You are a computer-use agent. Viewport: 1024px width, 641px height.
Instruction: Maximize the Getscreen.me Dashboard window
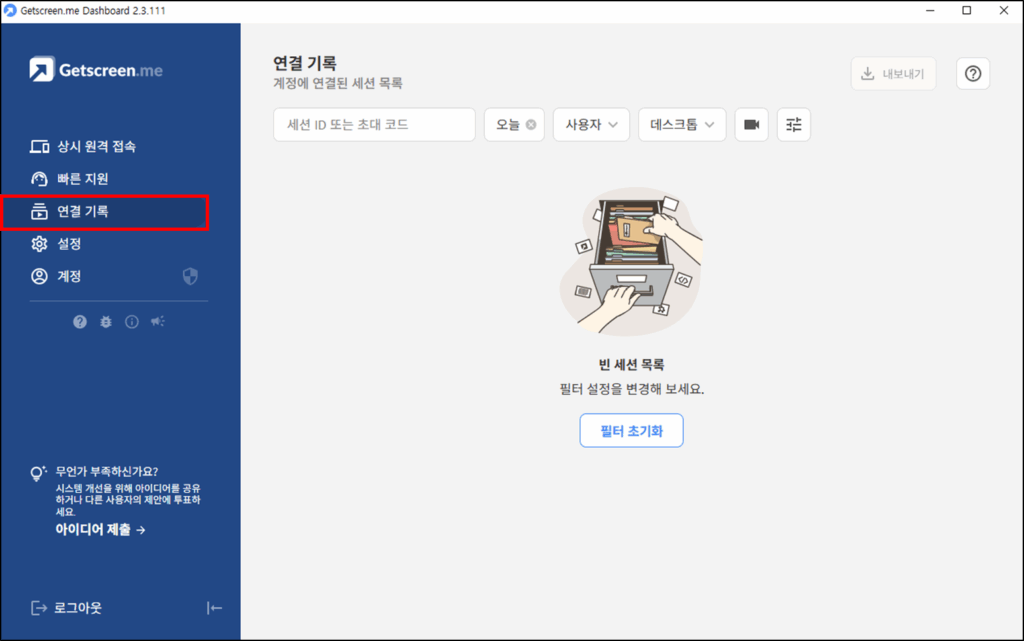click(x=967, y=10)
